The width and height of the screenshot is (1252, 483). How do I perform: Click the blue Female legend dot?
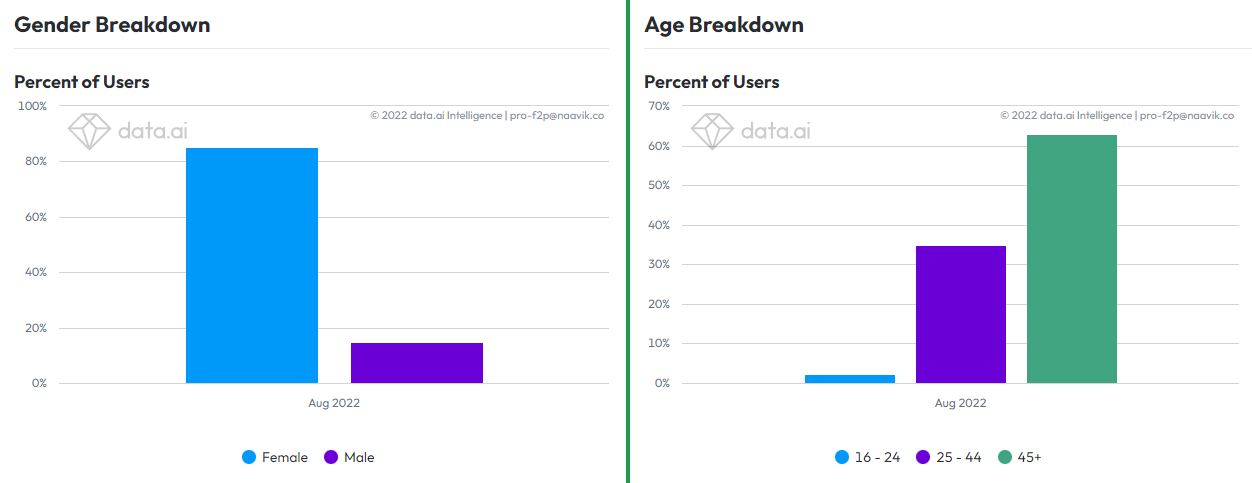[249, 457]
